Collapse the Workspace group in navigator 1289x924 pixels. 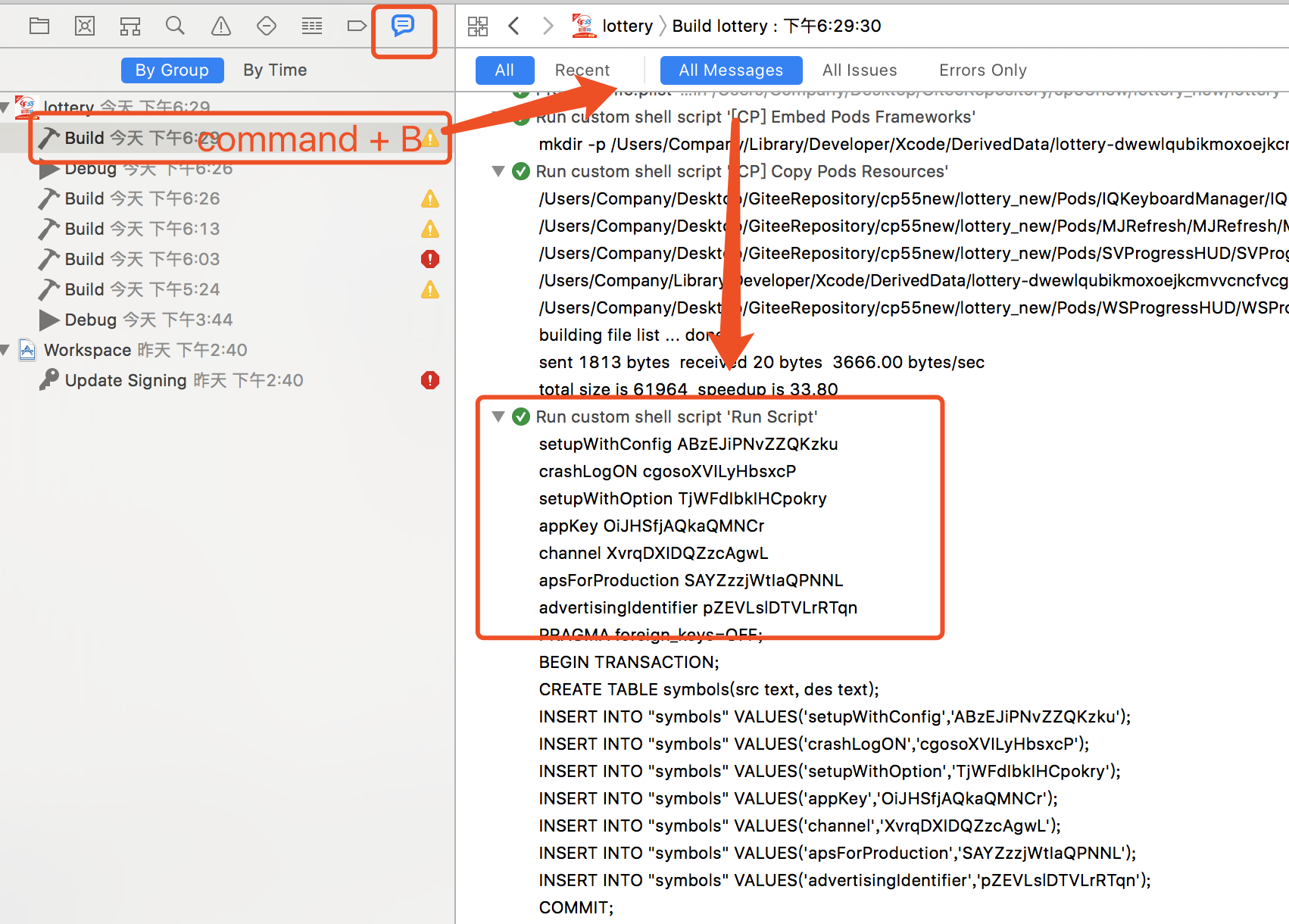(5, 350)
